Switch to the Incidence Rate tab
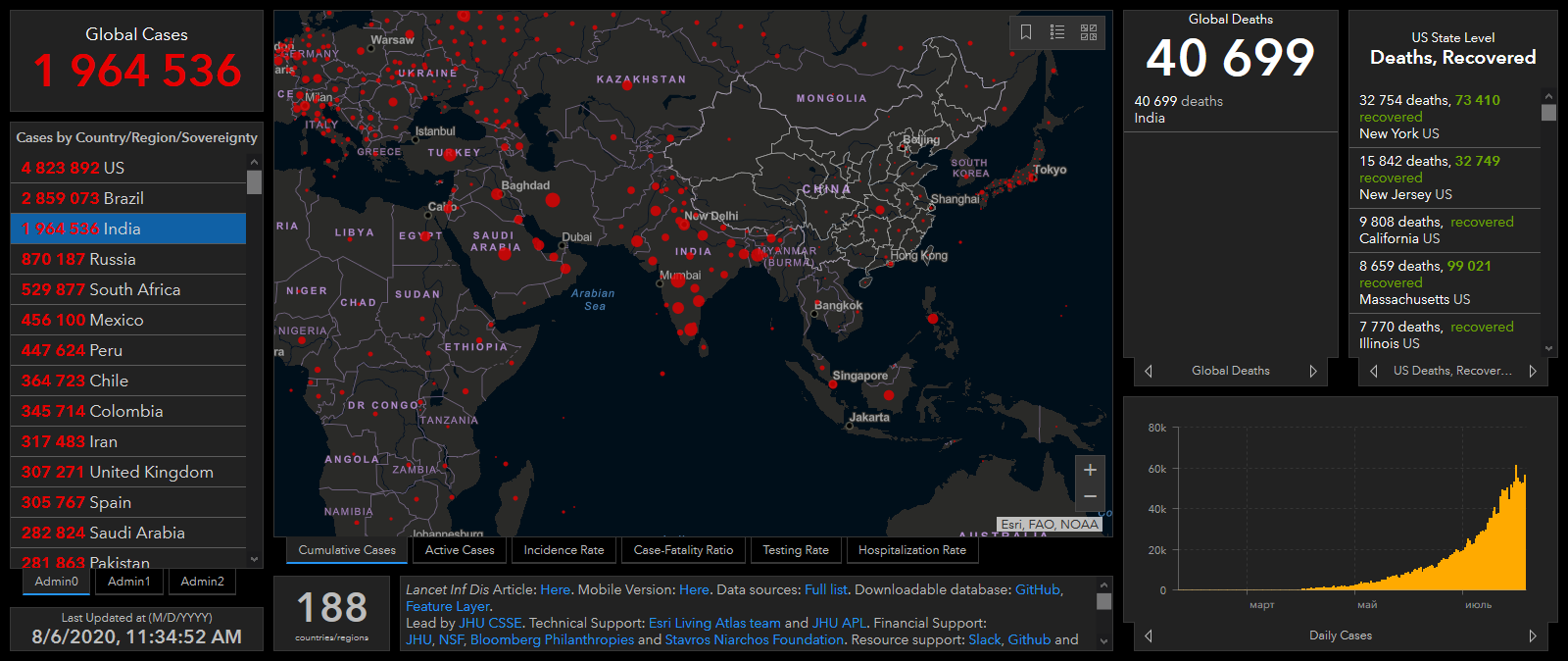The height and width of the screenshot is (661, 1568). [563, 550]
